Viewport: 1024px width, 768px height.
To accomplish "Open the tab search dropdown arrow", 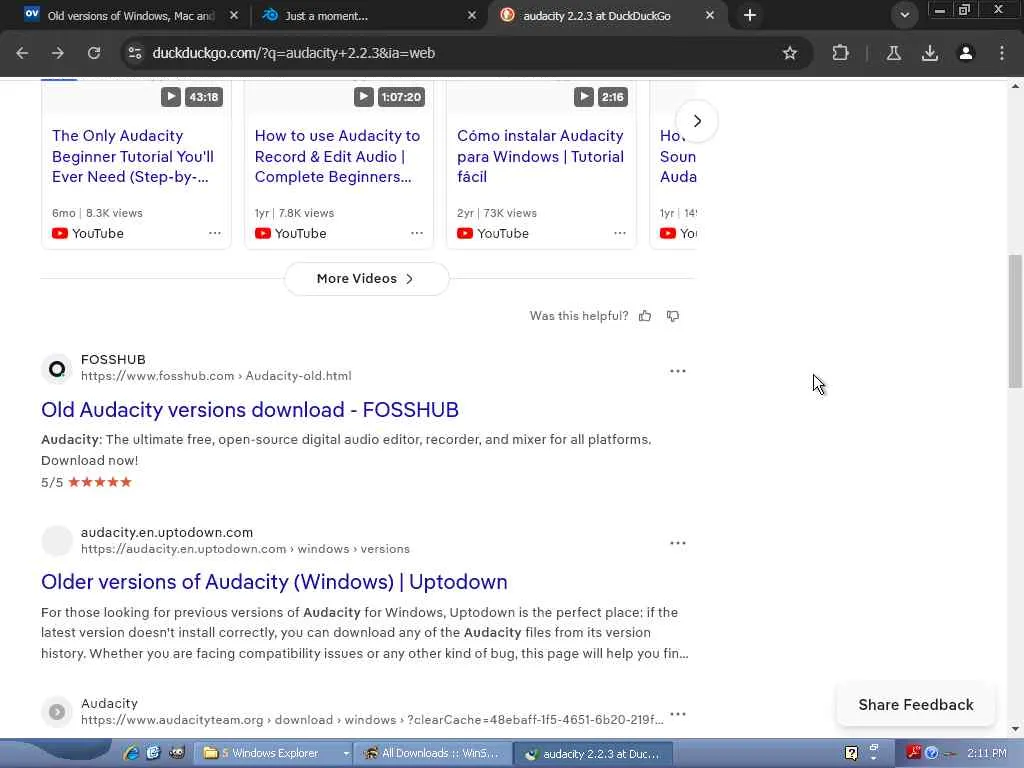I will tap(904, 15).
